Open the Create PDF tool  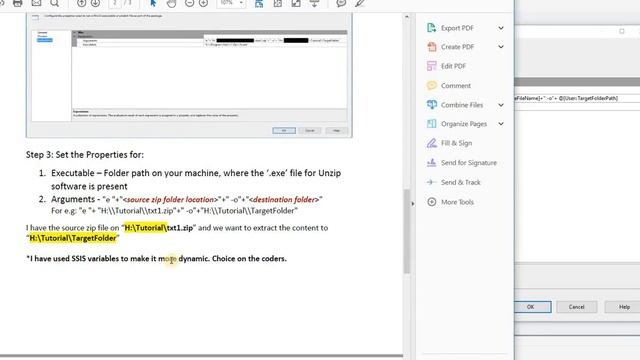tap(457, 47)
